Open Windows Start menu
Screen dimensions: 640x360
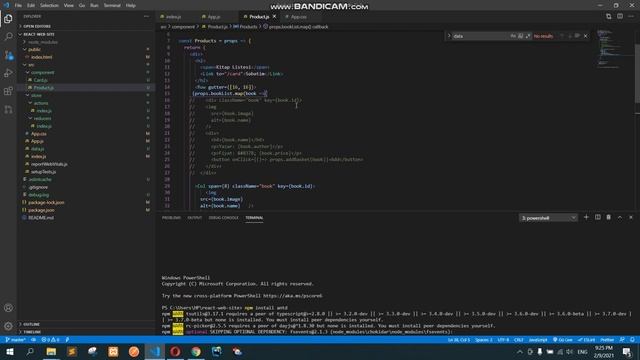(x=9, y=351)
